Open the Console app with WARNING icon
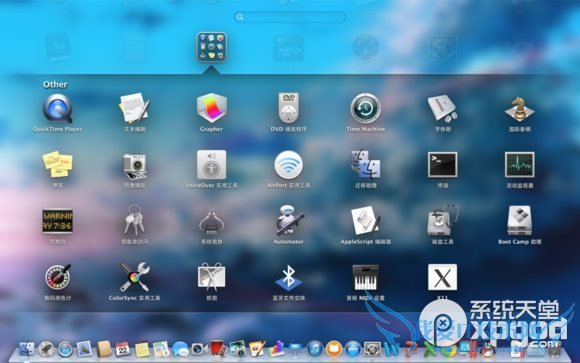The height and width of the screenshot is (363, 580). coord(57,221)
